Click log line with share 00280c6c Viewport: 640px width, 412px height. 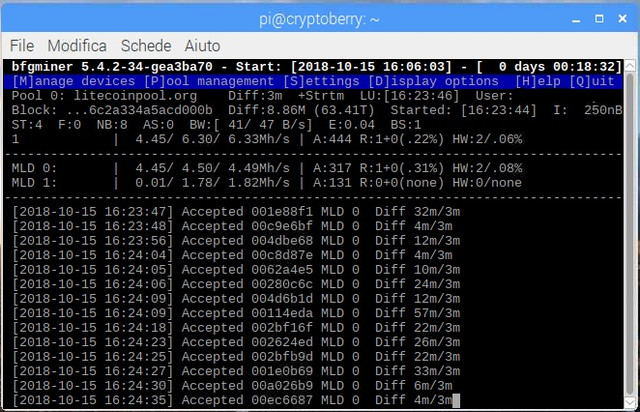(x=236, y=284)
